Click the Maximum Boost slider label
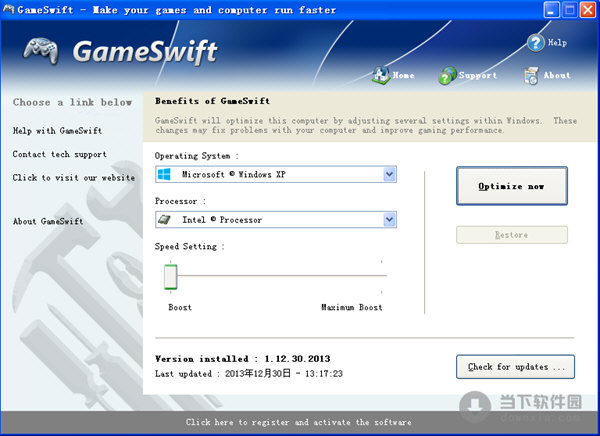Screen dimensions: 600x436 (352, 307)
